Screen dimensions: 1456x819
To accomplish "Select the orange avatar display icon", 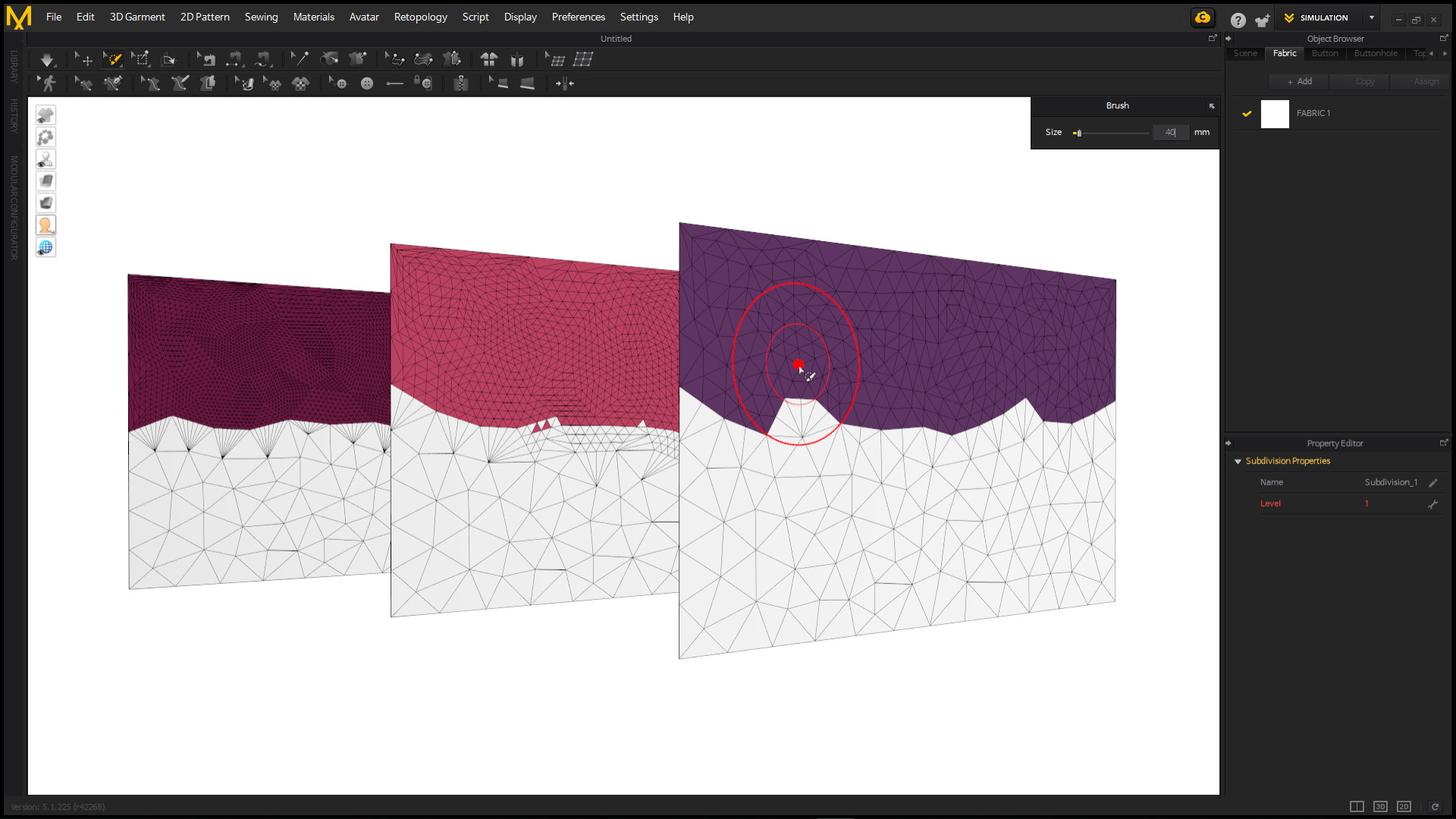I will 45,224.
